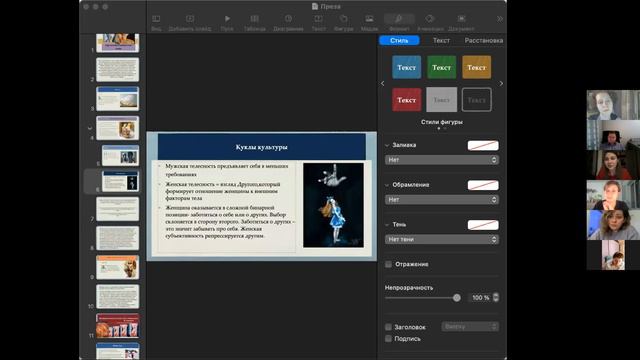Show previous shape styles with left arrow
The height and width of the screenshot is (360, 640).
(x=382, y=83)
